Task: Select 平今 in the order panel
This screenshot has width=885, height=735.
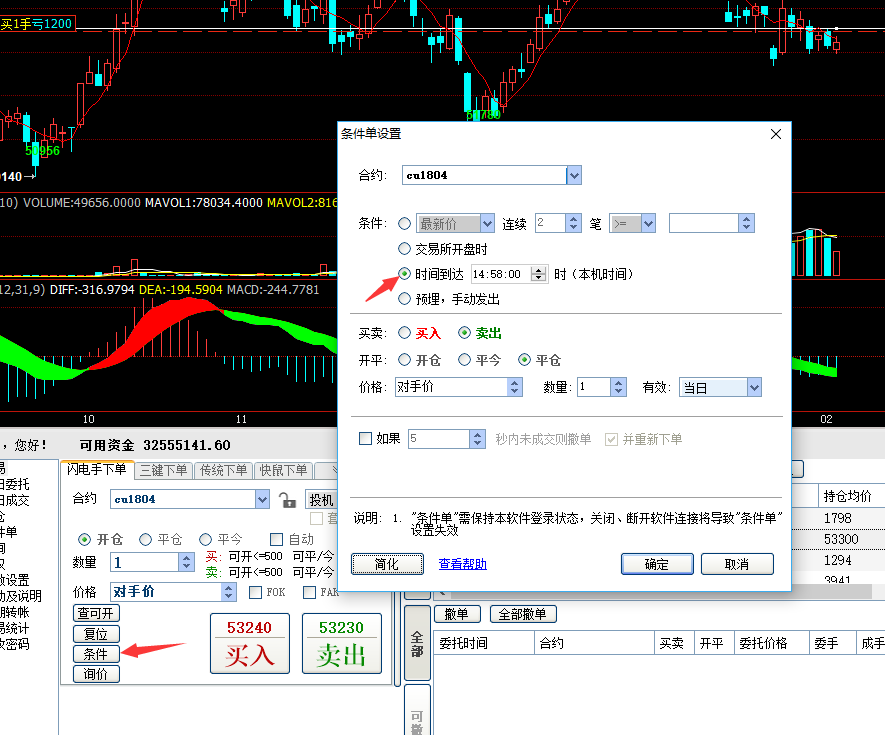Action: [x=205, y=540]
